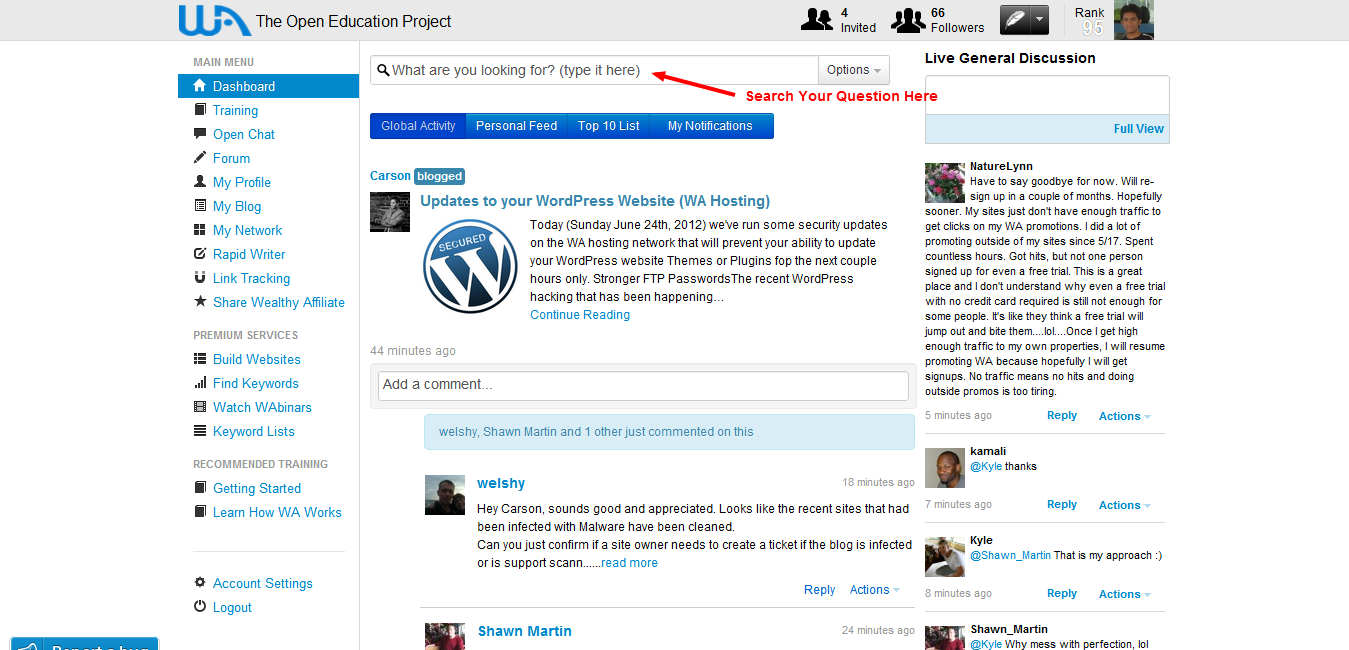Switch to the Top 10 List tab
The height and width of the screenshot is (650, 1349).
point(609,126)
